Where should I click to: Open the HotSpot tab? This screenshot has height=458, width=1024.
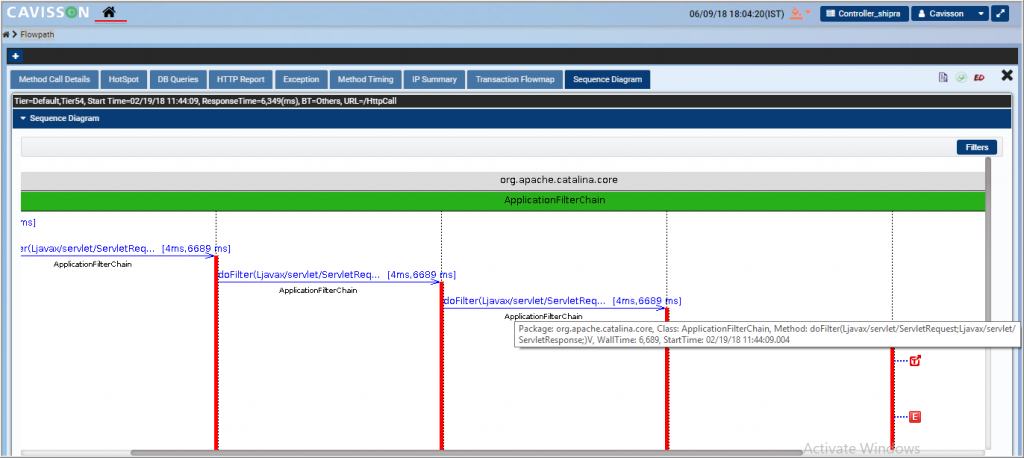(x=124, y=80)
